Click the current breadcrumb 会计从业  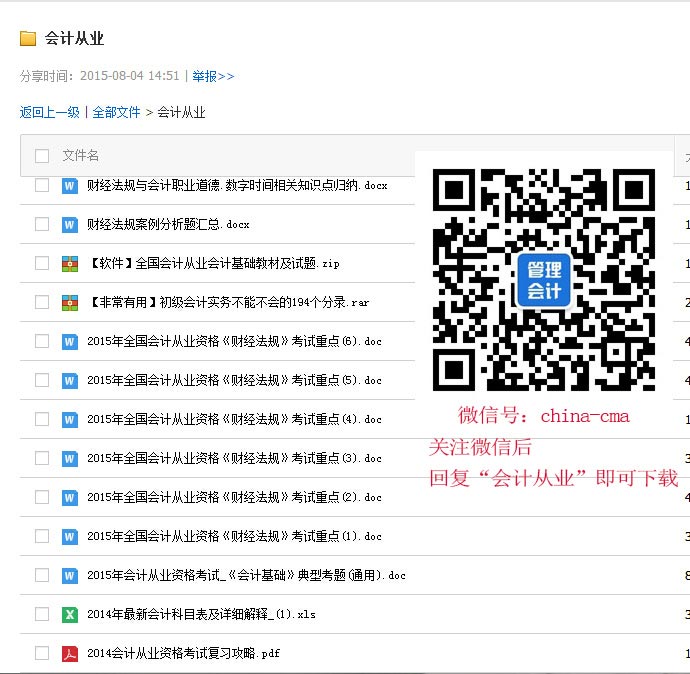pos(181,113)
